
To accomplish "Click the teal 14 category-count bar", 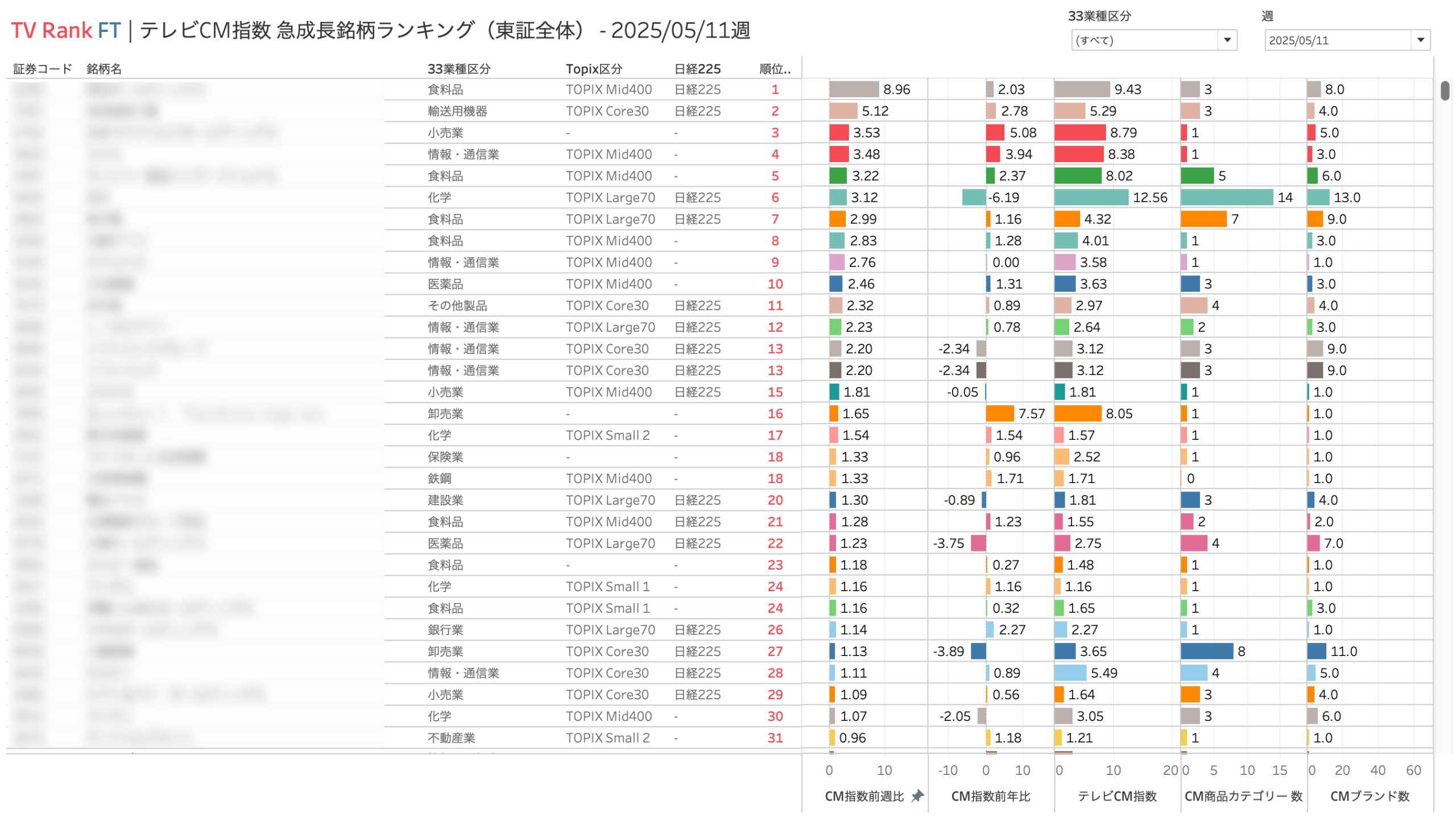I will click(x=1226, y=197).
